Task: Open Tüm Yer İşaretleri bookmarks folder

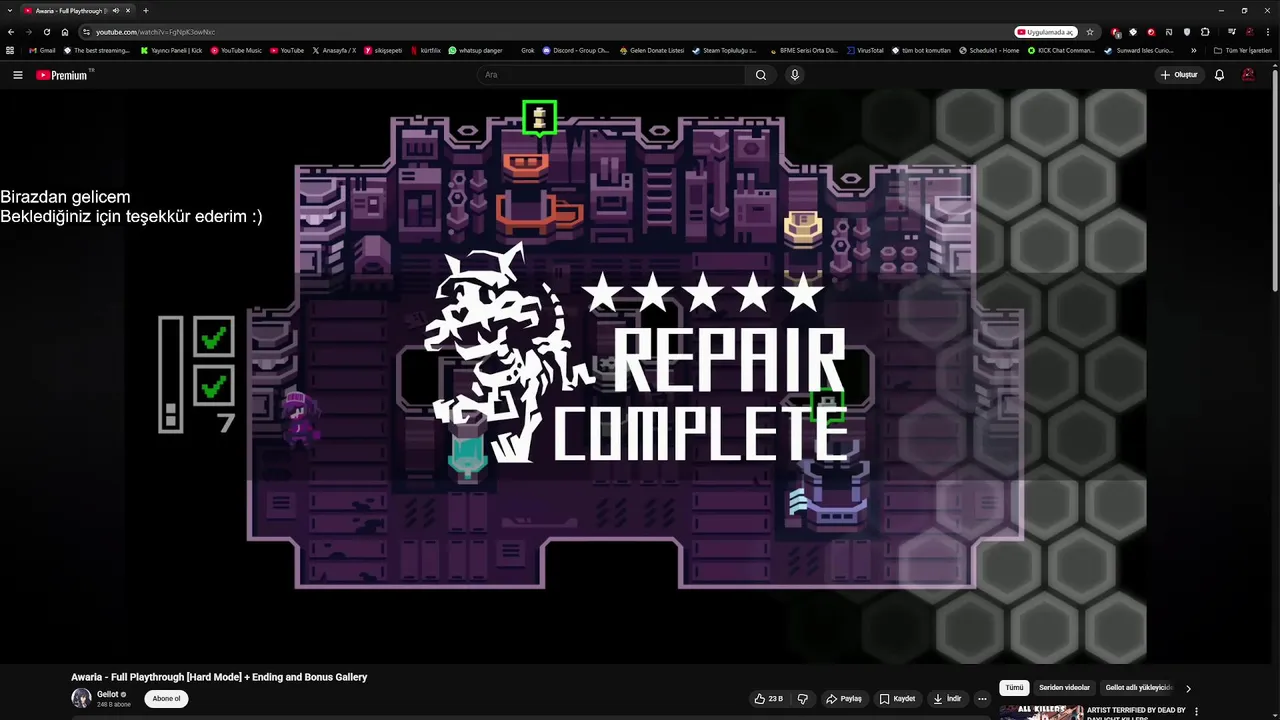Action: [x=1243, y=50]
